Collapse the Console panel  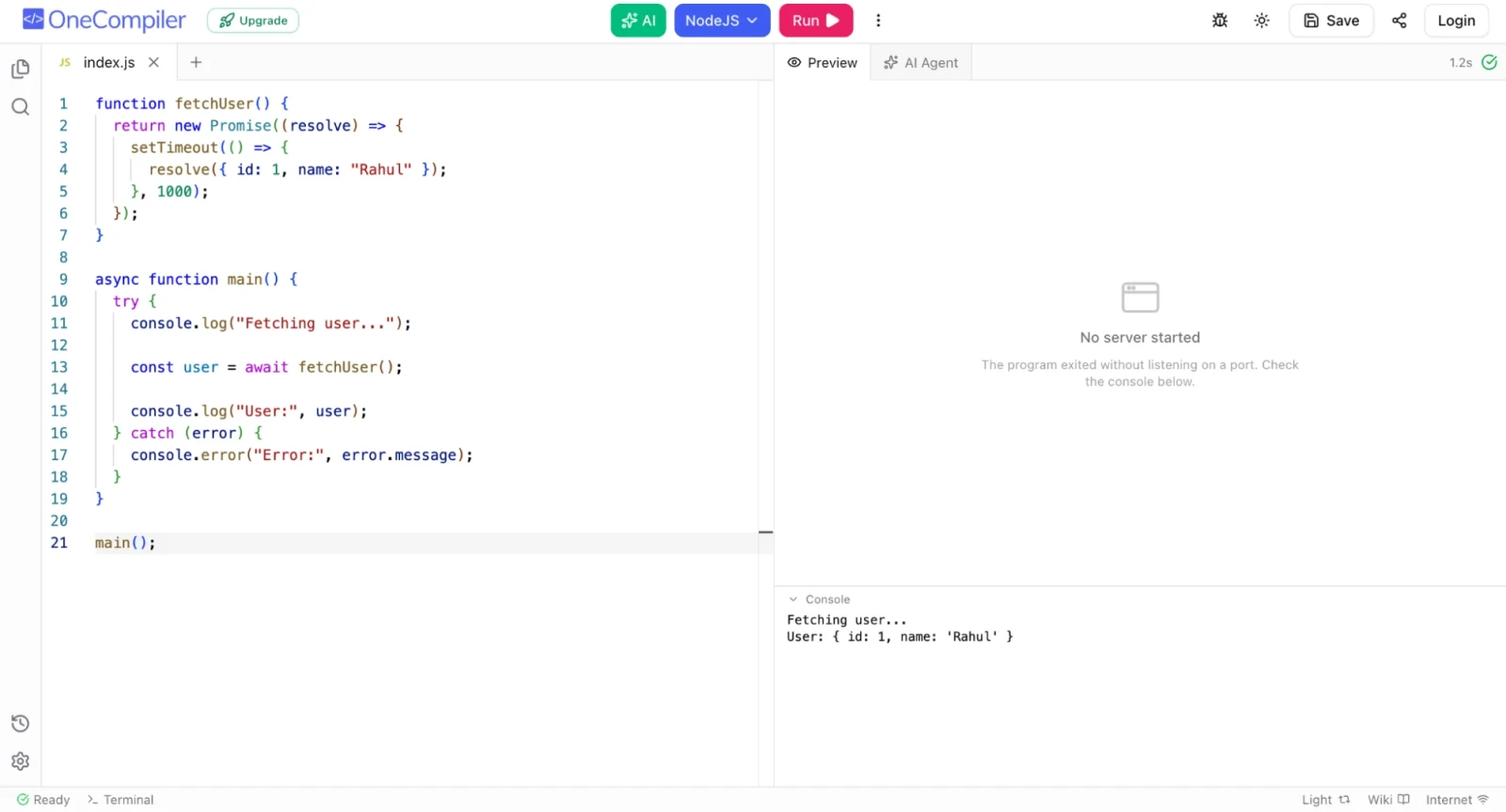pos(819,599)
